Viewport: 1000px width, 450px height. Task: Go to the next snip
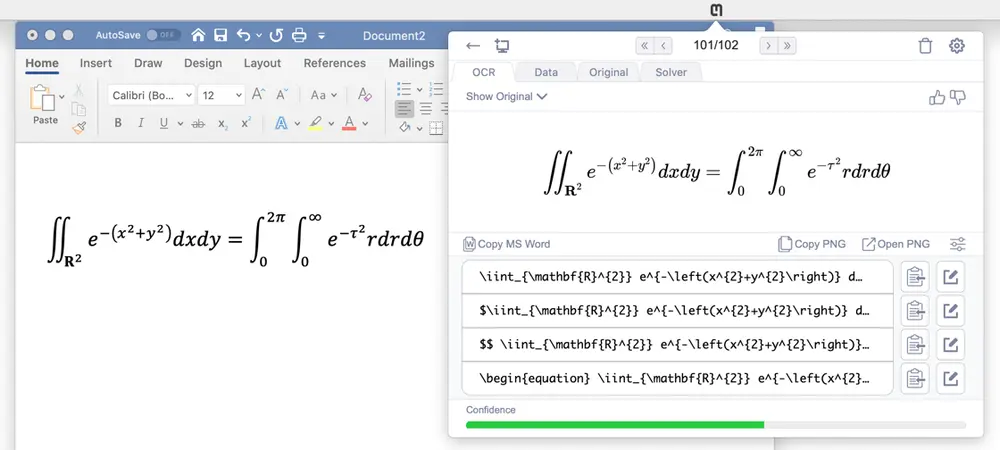(x=768, y=46)
